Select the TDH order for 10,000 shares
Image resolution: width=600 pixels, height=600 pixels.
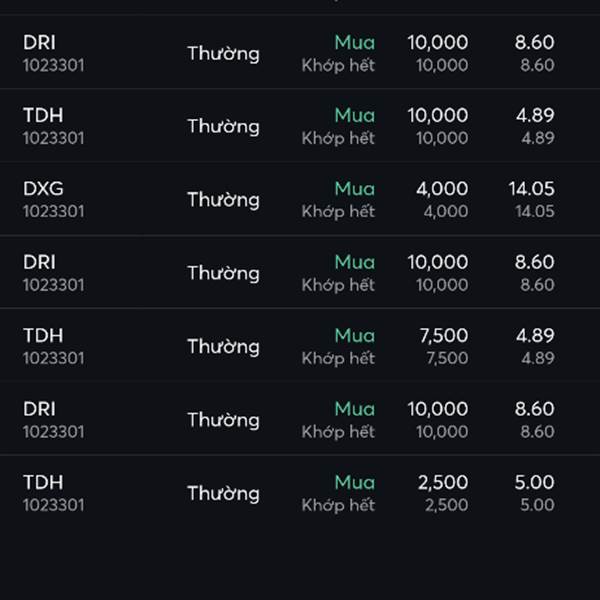[300, 126]
